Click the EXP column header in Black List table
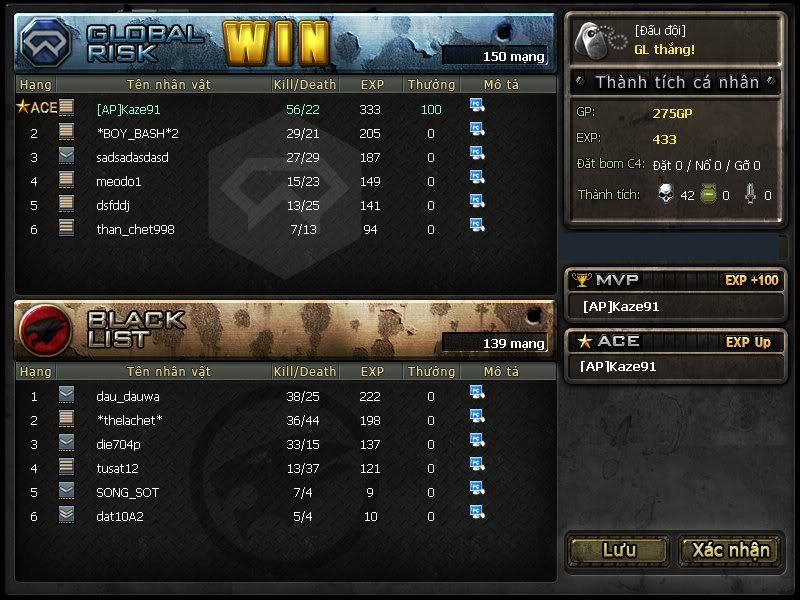The image size is (800, 600). tap(372, 371)
